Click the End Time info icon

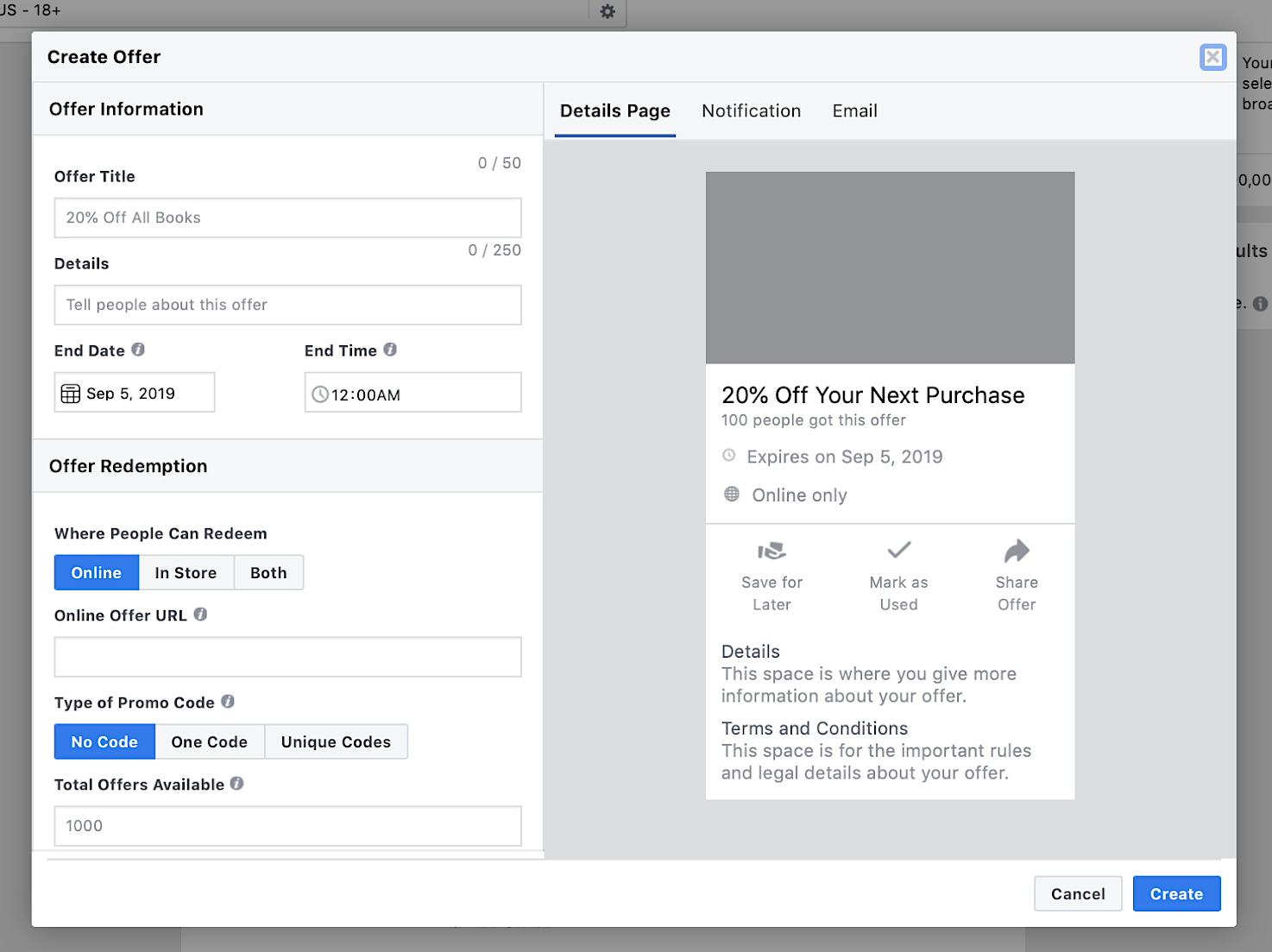(390, 350)
